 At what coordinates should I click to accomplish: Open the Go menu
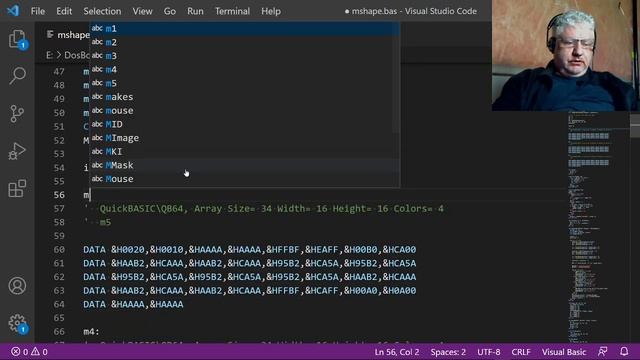coord(170,11)
